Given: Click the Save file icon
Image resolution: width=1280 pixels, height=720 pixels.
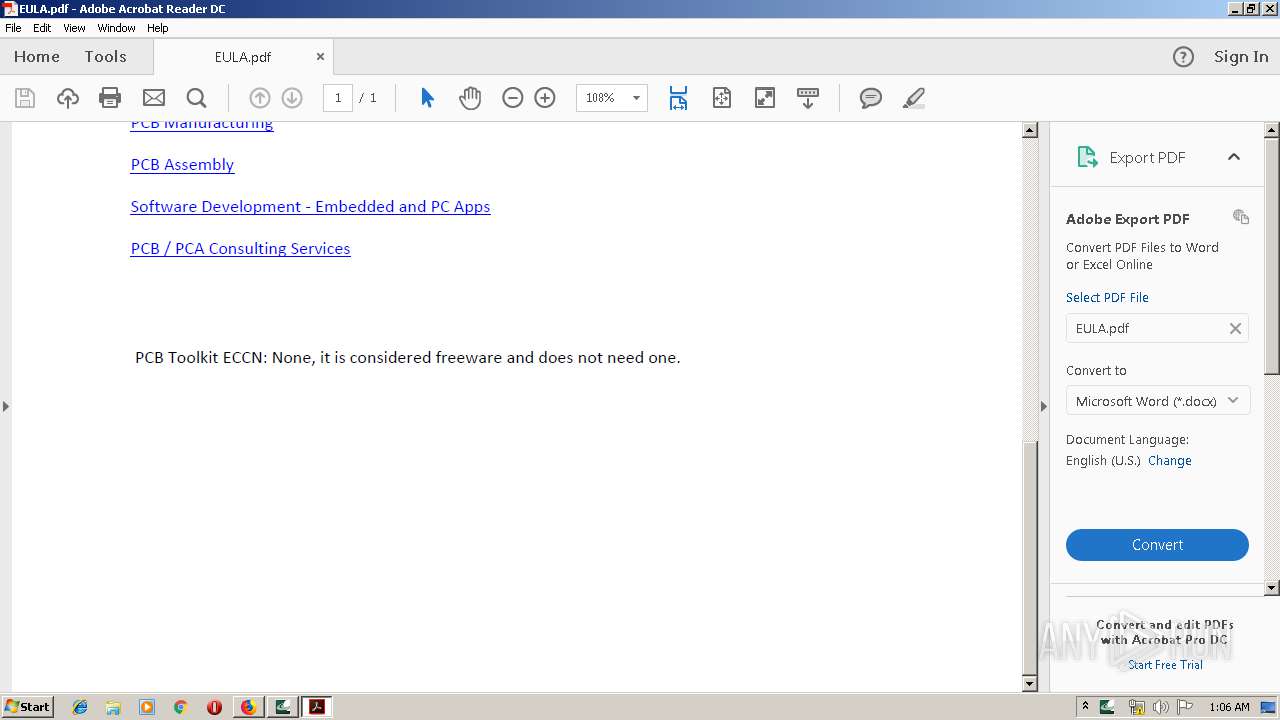Looking at the screenshot, I should [25, 98].
